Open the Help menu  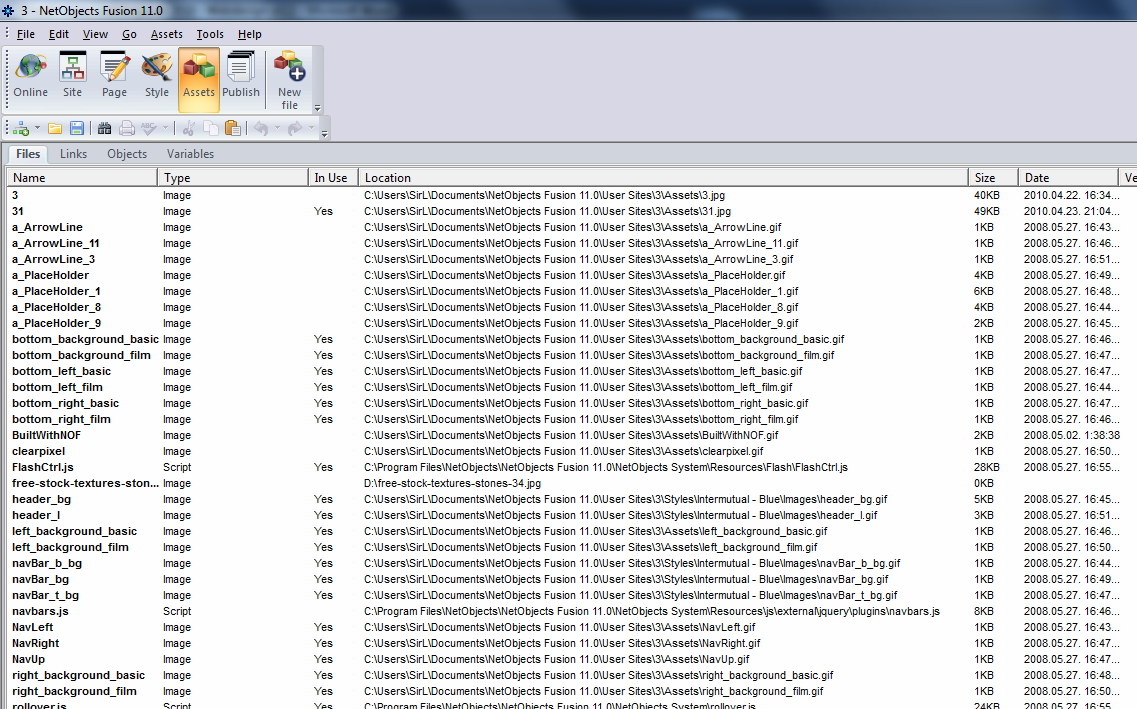point(249,34)
